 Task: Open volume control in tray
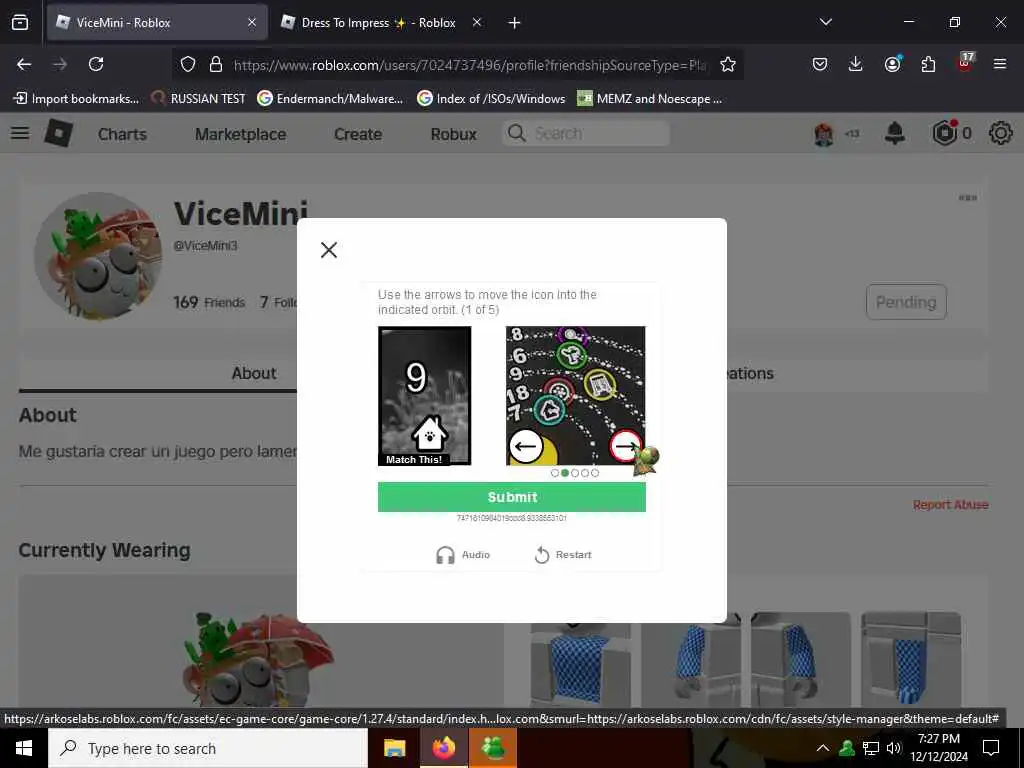click(894, 748)
